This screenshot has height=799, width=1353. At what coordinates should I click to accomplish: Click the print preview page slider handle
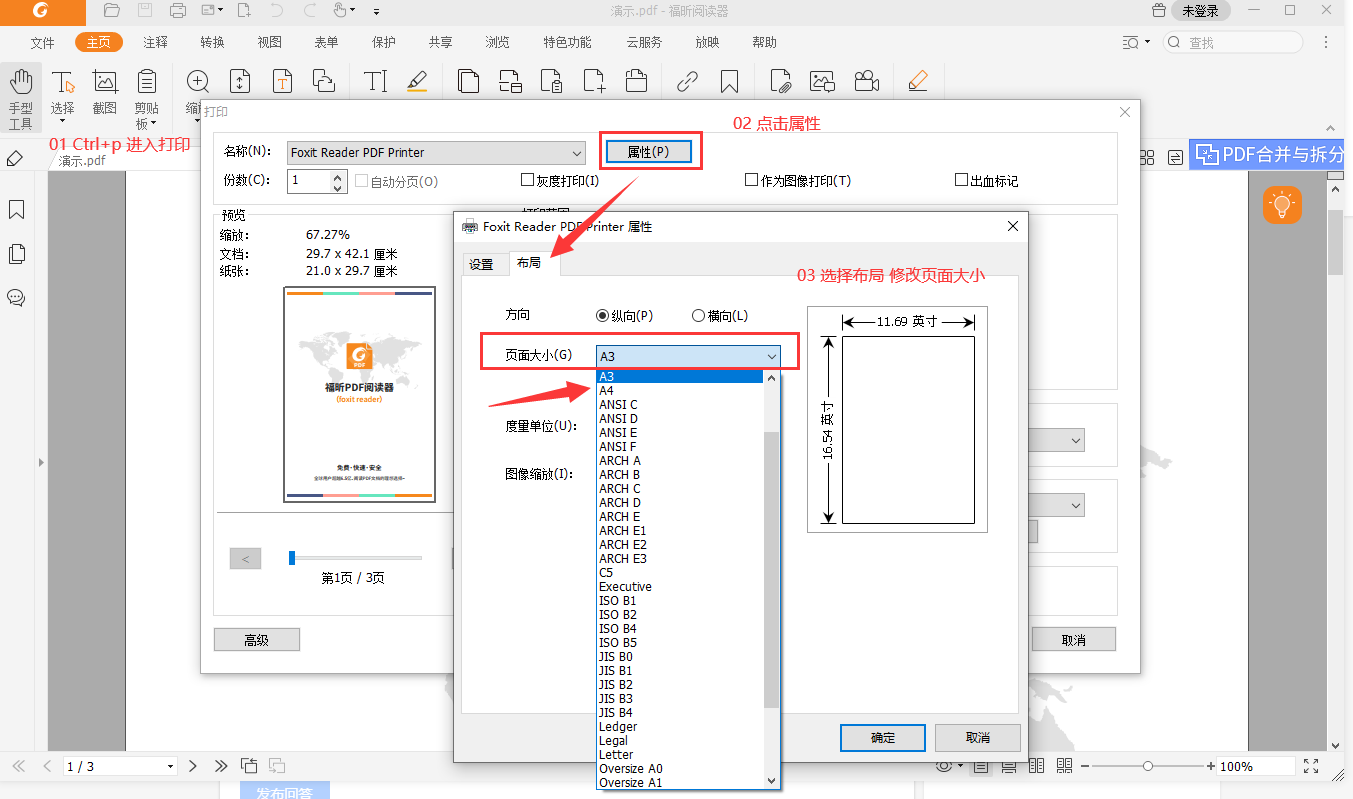tap(292, 558)
